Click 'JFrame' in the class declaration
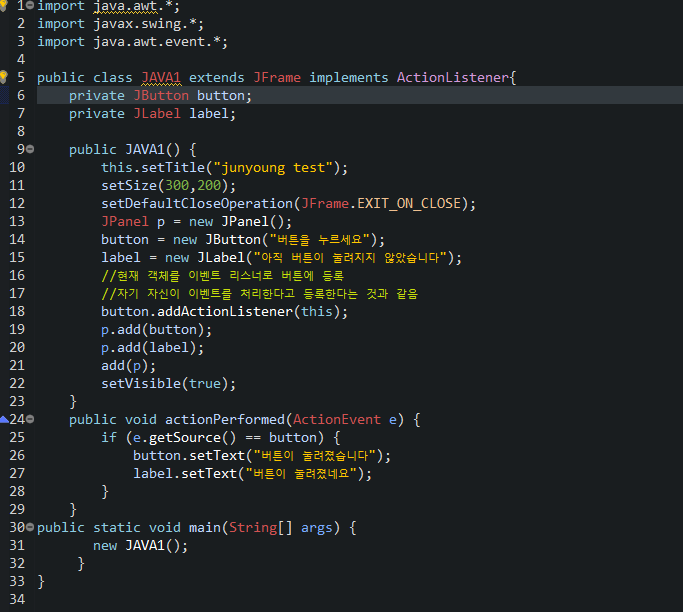 pyautogui.click(x=277, y=78)
